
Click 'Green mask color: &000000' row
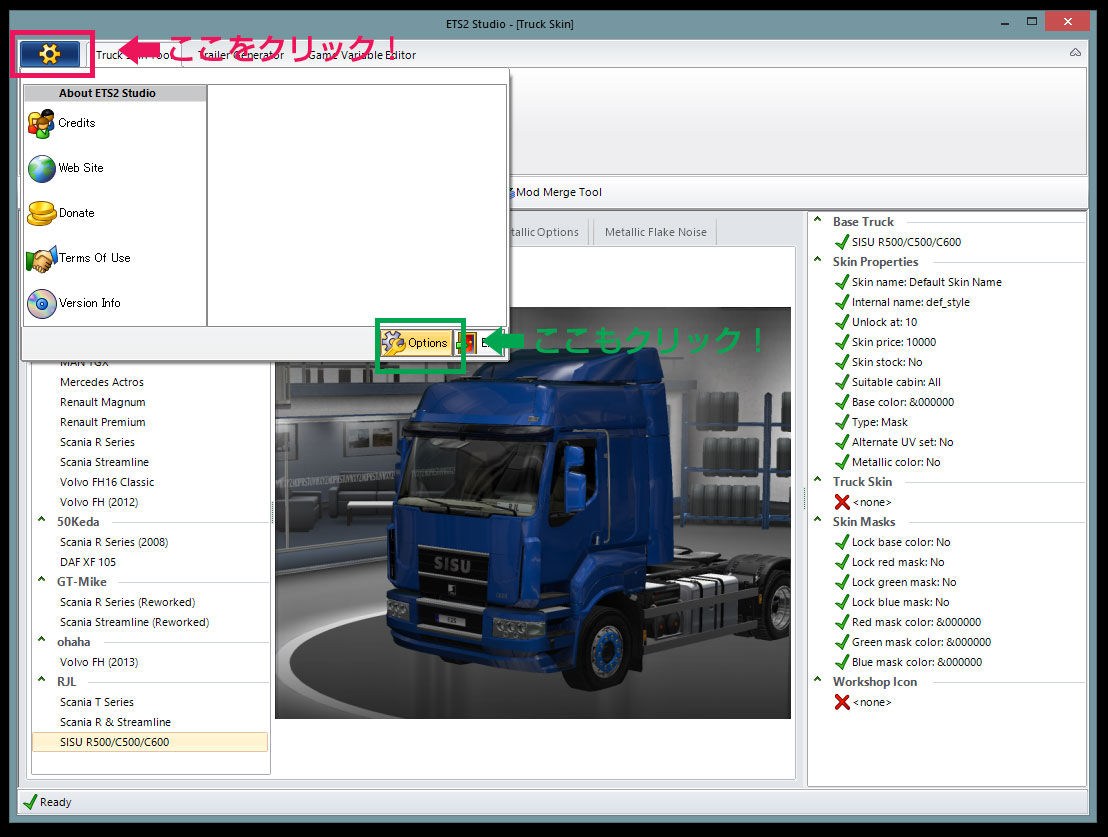click(x=913, y=642)
